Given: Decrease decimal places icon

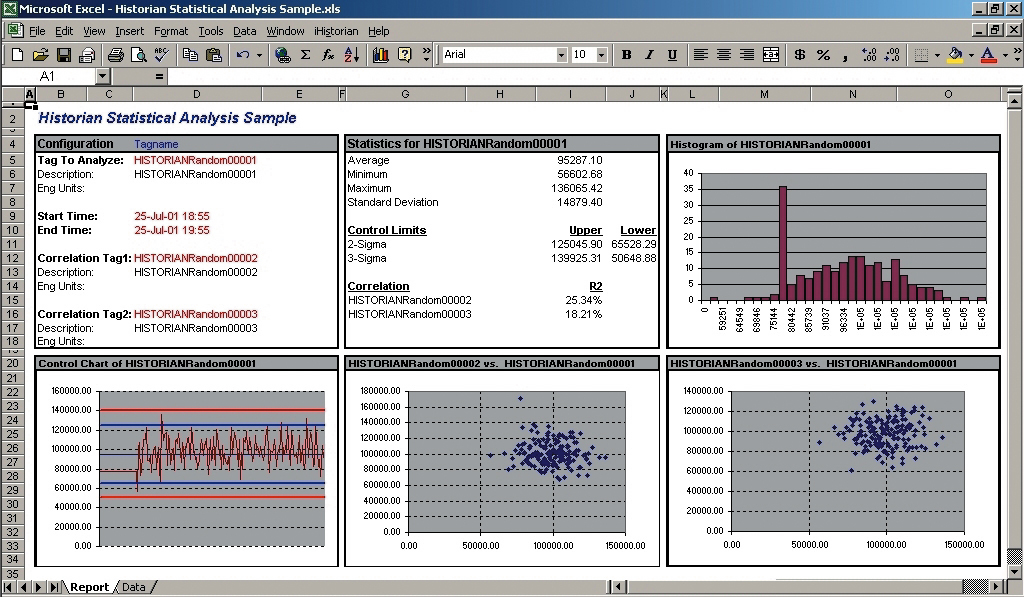Looking at the screenshot, I should pyautogui.click(x=892, y=55).
